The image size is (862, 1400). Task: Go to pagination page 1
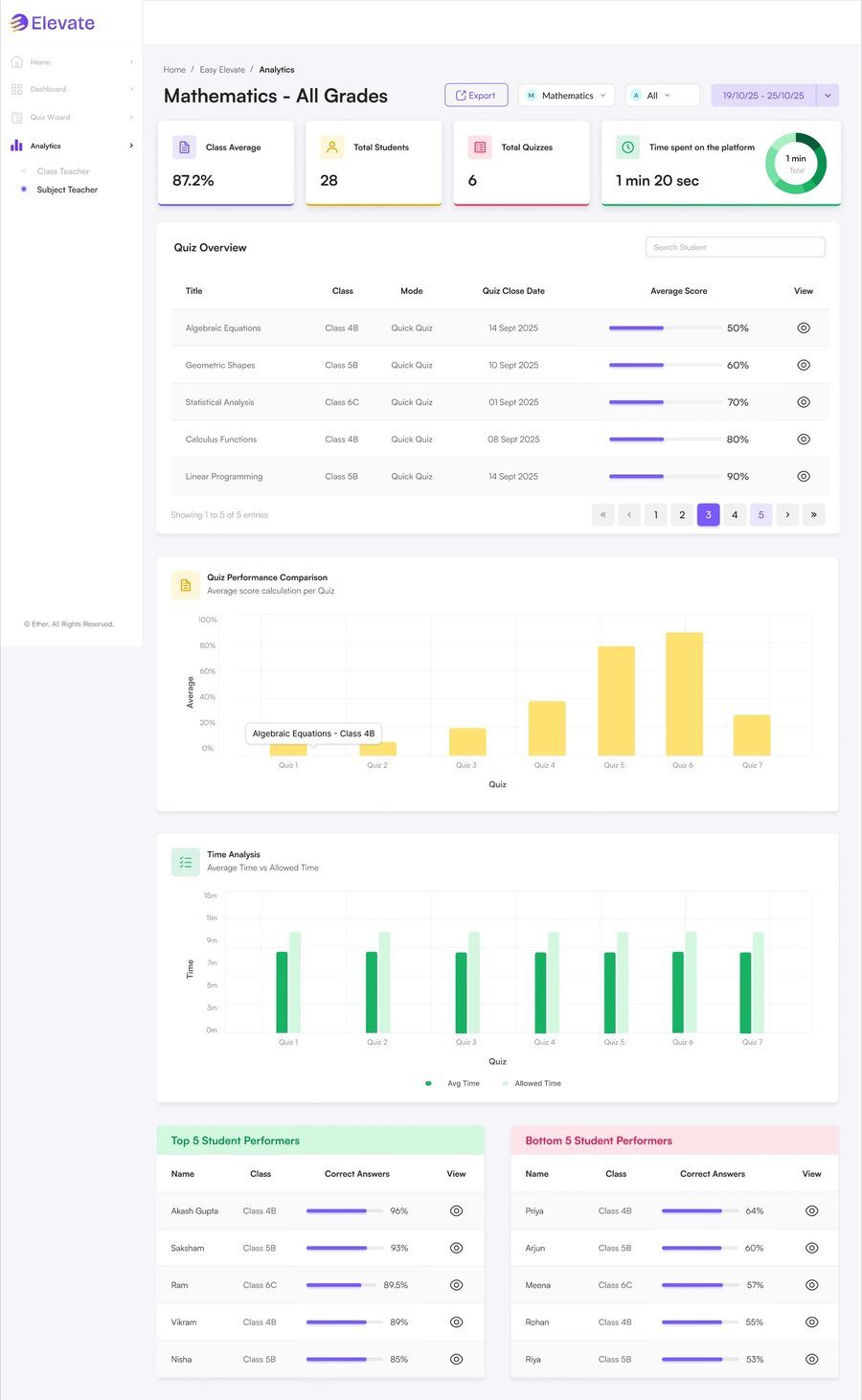[656, 514]
